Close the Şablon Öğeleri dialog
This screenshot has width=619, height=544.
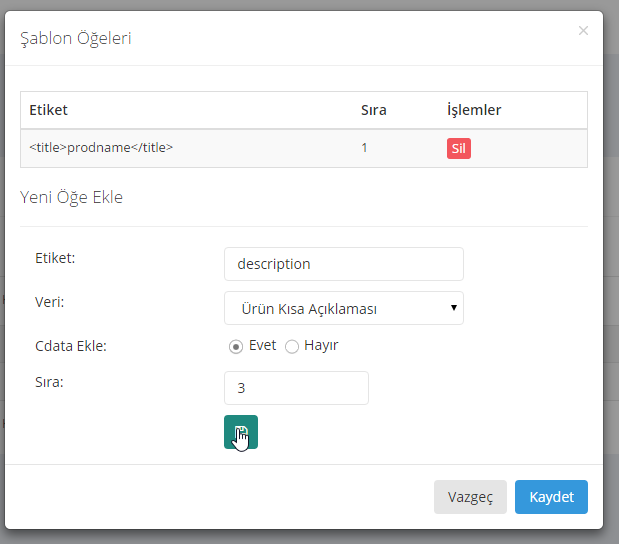pyautogui.click(x=583, y=31)
